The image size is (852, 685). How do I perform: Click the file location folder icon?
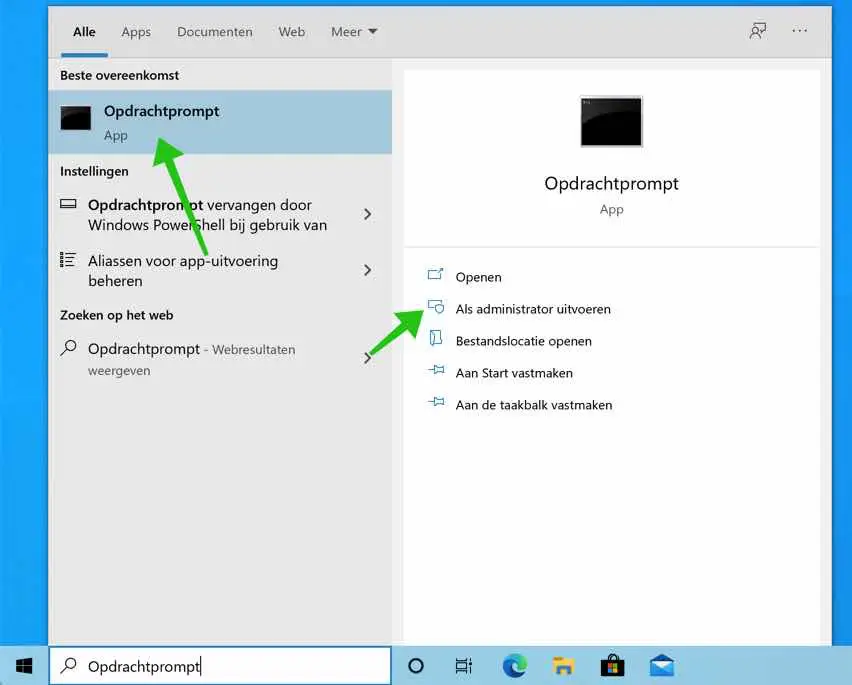tap(436, 338)
